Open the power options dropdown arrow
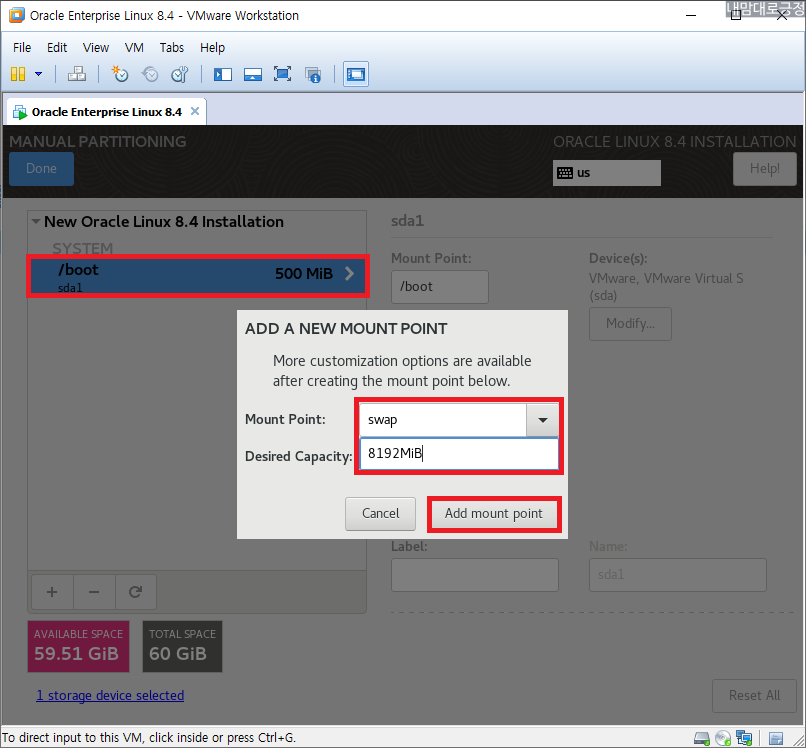The width and height of the screenshot is (806, 748). (39, 74)
